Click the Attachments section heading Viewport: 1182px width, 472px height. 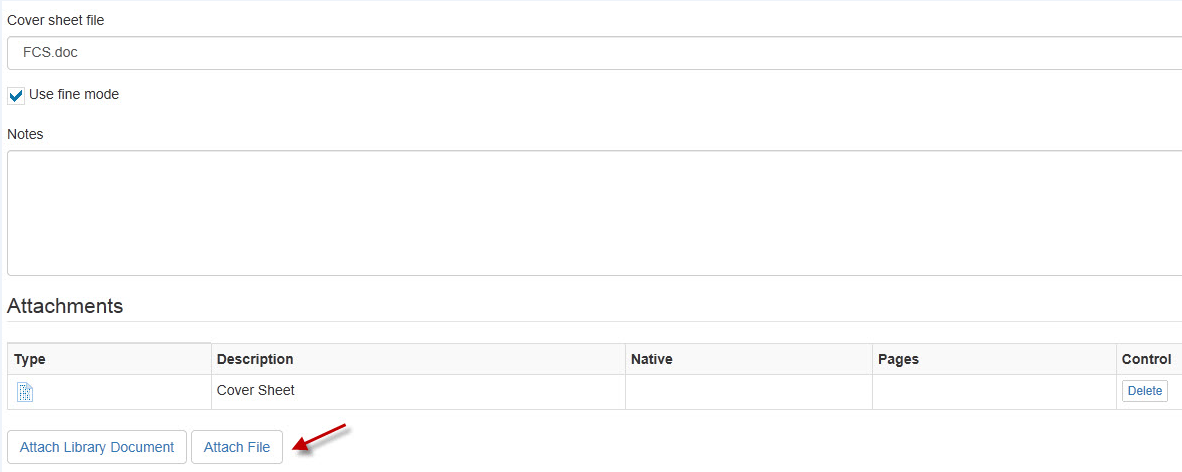[65, 306]
